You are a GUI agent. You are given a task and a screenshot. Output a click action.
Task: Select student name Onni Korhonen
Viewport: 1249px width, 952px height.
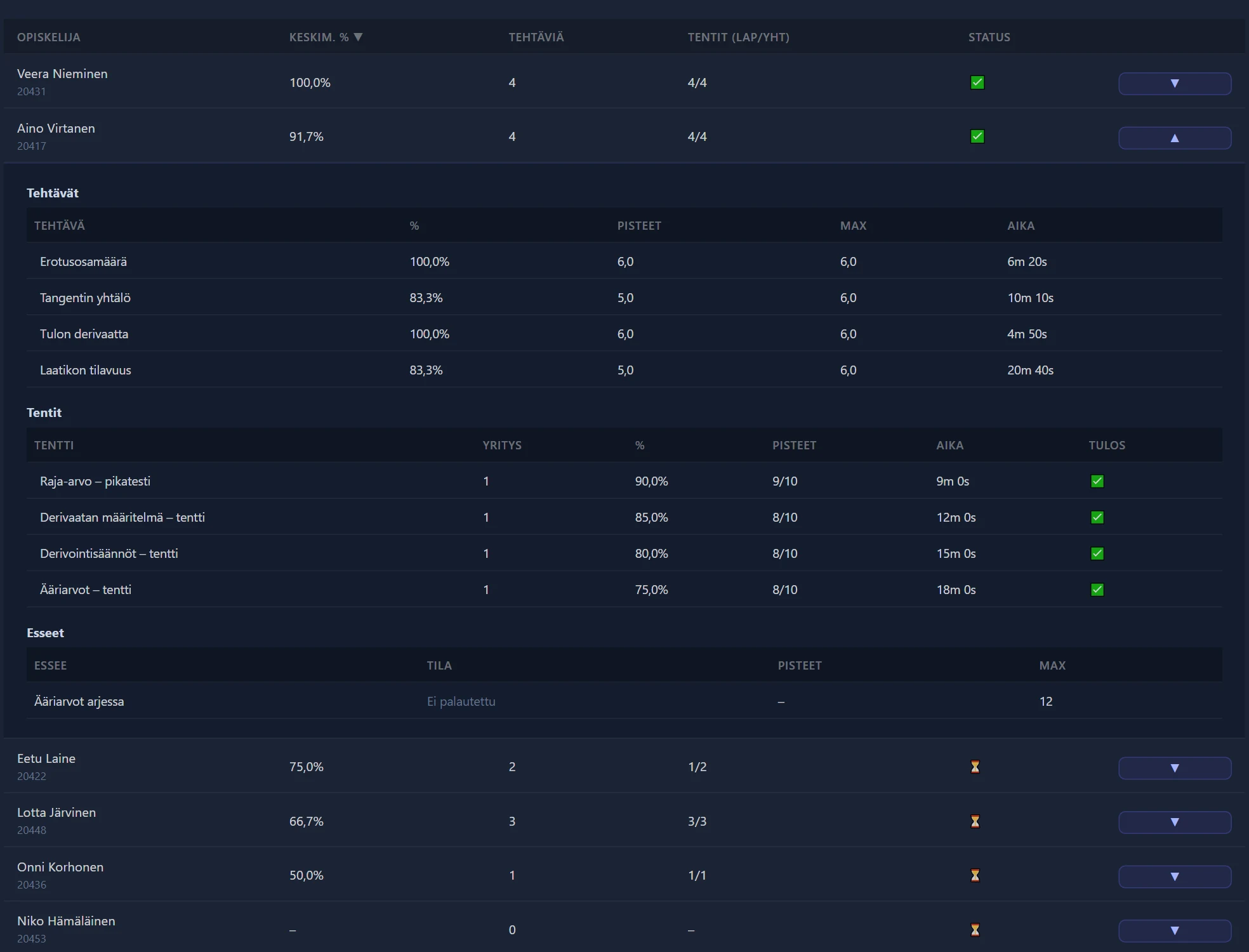[x=60, y=867]
